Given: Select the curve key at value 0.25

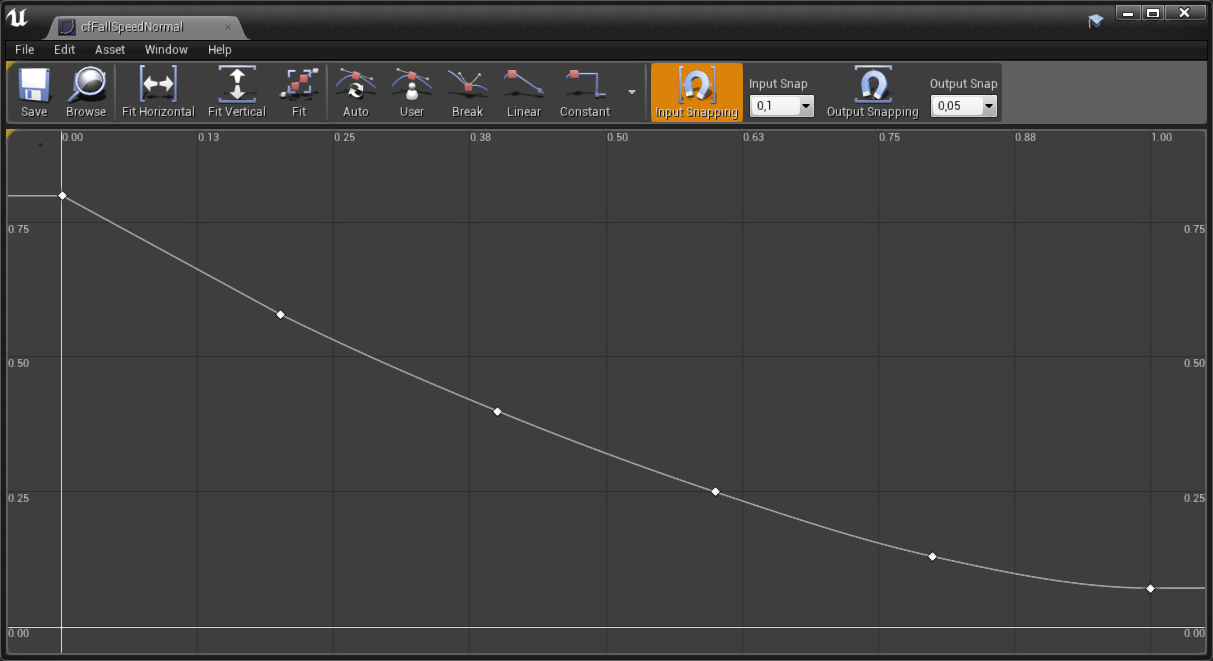Looking at the screenshot, I should [715, 491].
